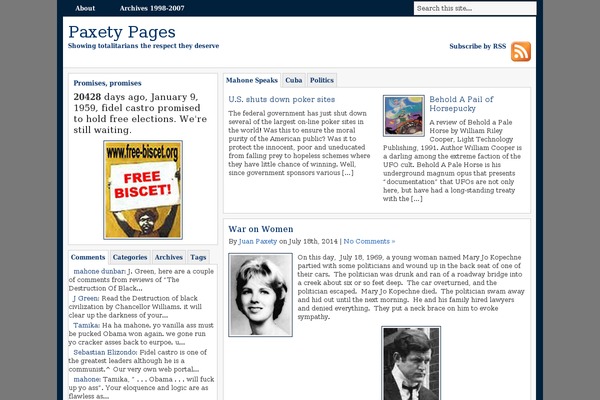Open mahone dunbar's comment link
Viewport: 600px width, 400px height.
point(99,271)
